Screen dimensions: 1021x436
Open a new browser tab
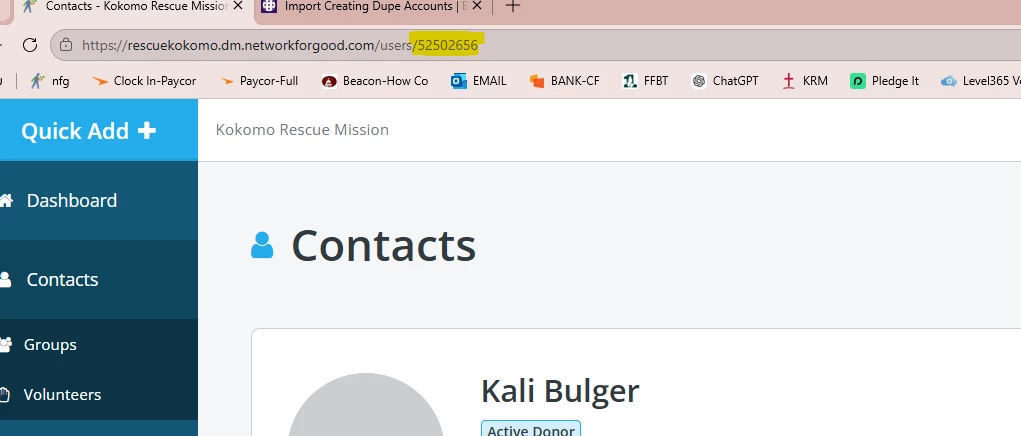[513, 7]
